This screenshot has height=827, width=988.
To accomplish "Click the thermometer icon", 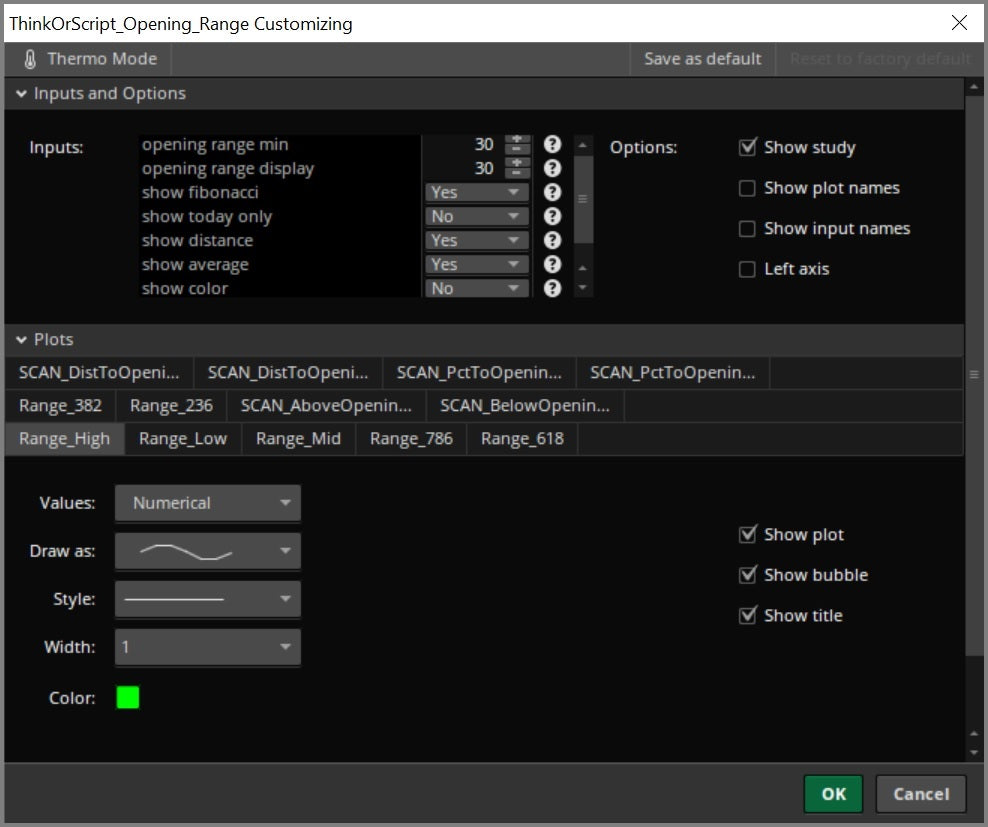I will click(30, 59).
